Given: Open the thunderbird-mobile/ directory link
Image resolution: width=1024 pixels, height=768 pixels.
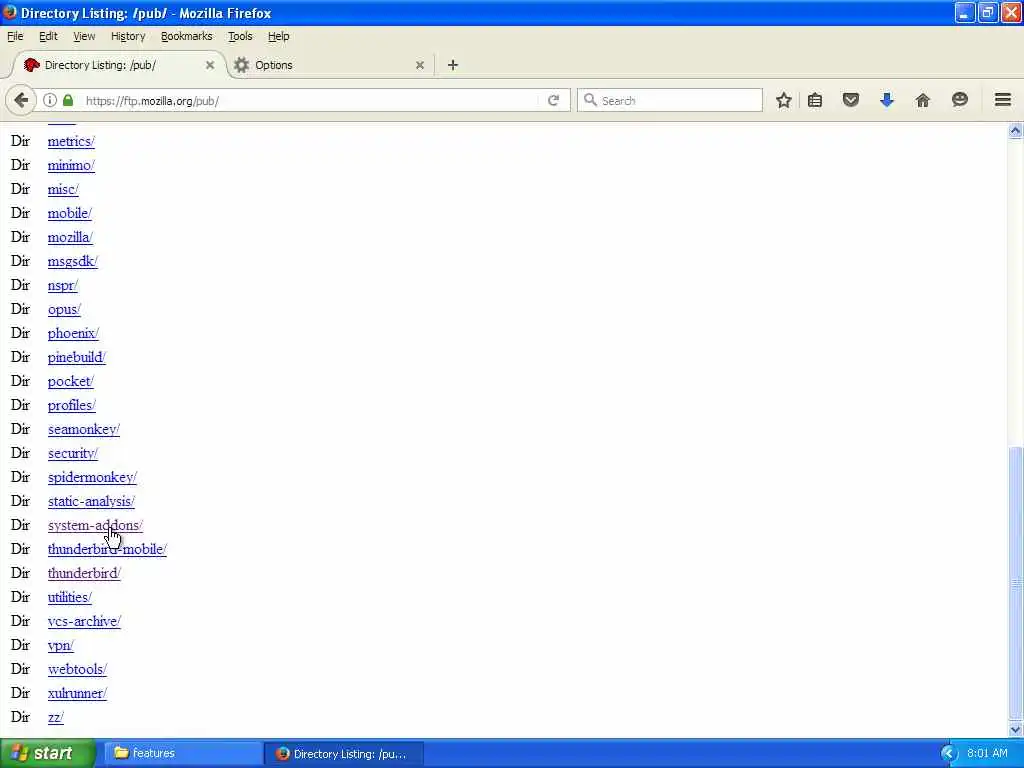Looking at the screenshot, I should coord(107,549).
